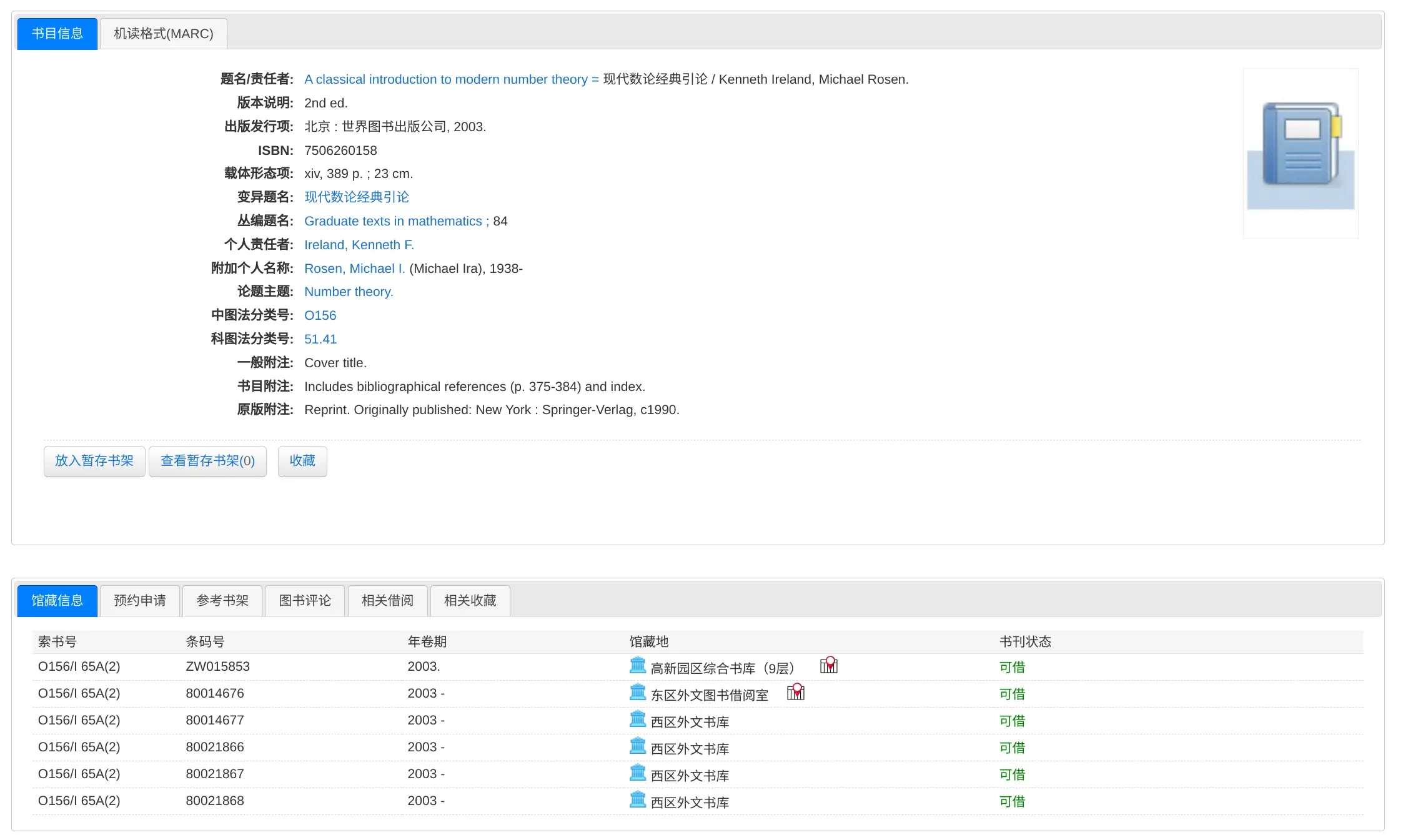Switch to 机读格式(MARC) tab
The width and height of the screenshot is (1408, 840).
coord(163,34)
